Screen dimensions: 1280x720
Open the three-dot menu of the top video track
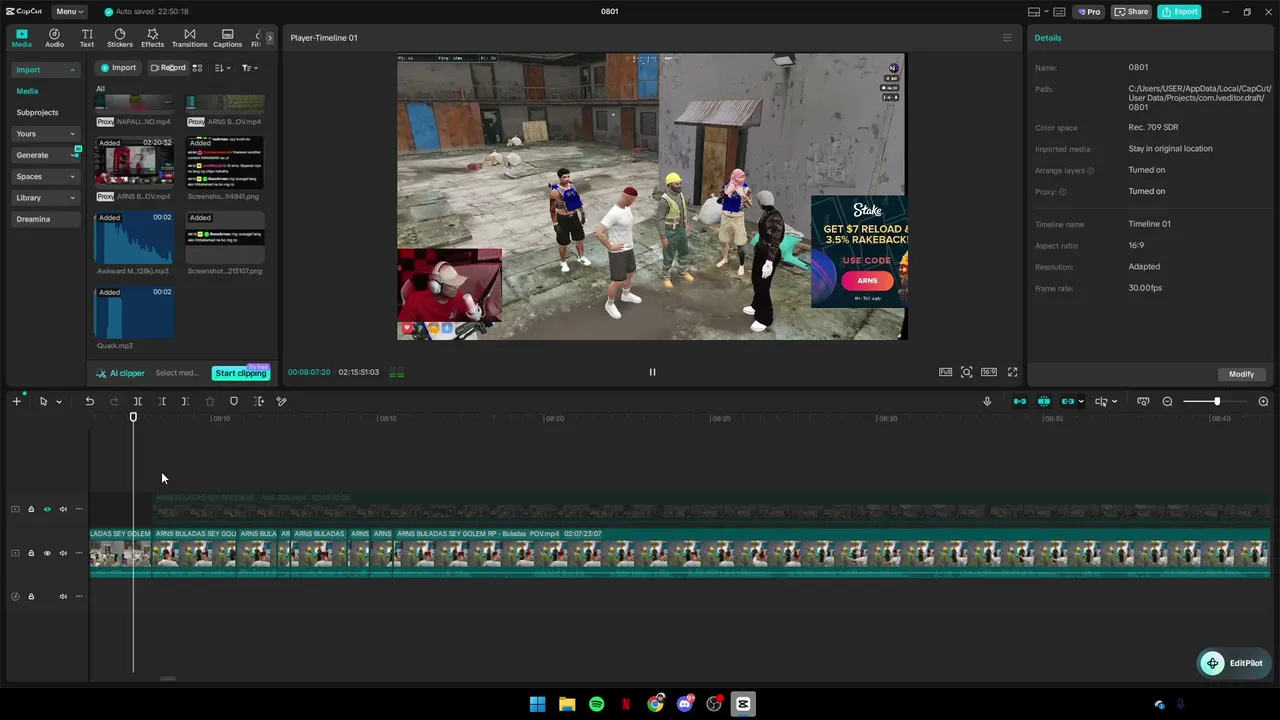[79, 509]
